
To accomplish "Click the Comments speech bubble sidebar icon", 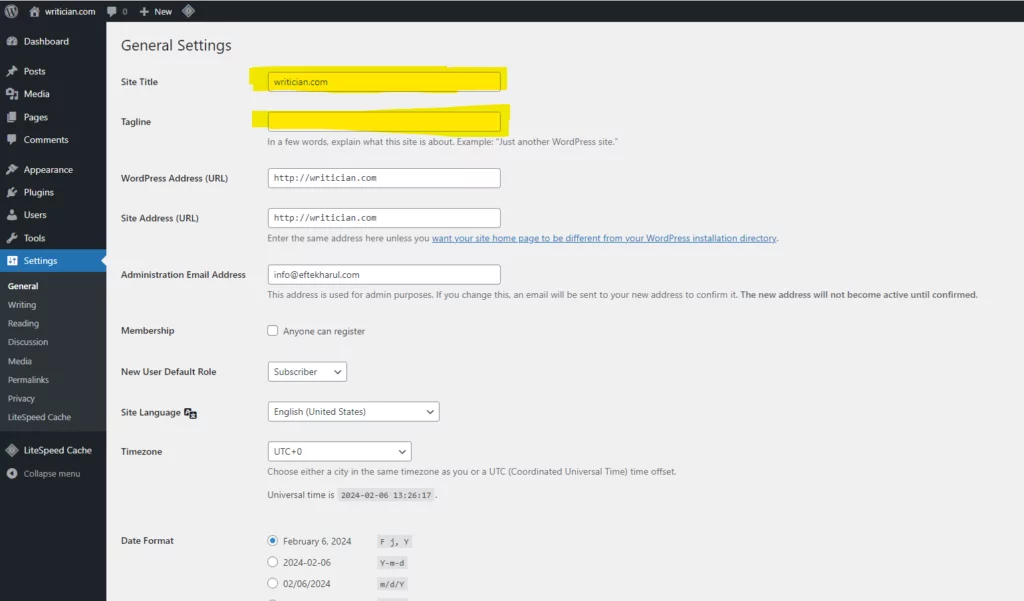I will [x=12, y=140].
